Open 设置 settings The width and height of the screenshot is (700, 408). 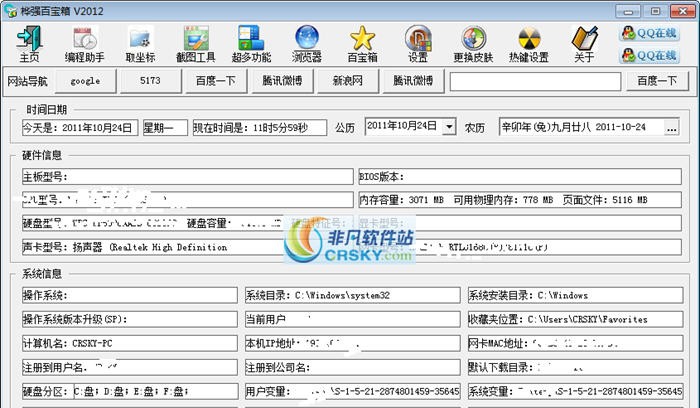coord(418,44)
